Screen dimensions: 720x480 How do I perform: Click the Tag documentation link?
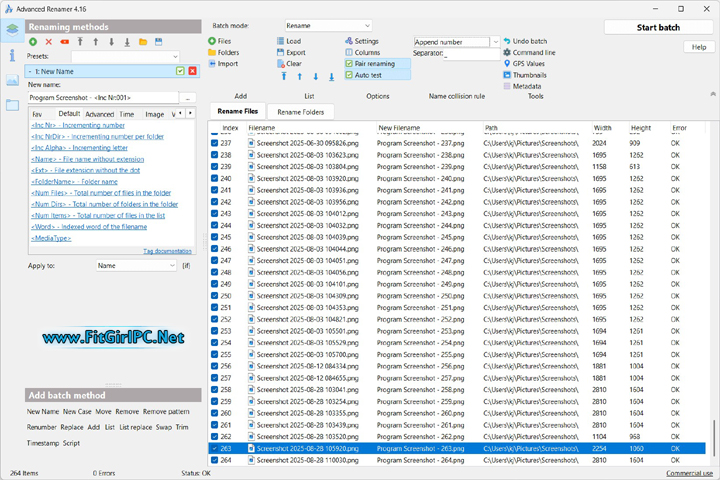point(167,251)
